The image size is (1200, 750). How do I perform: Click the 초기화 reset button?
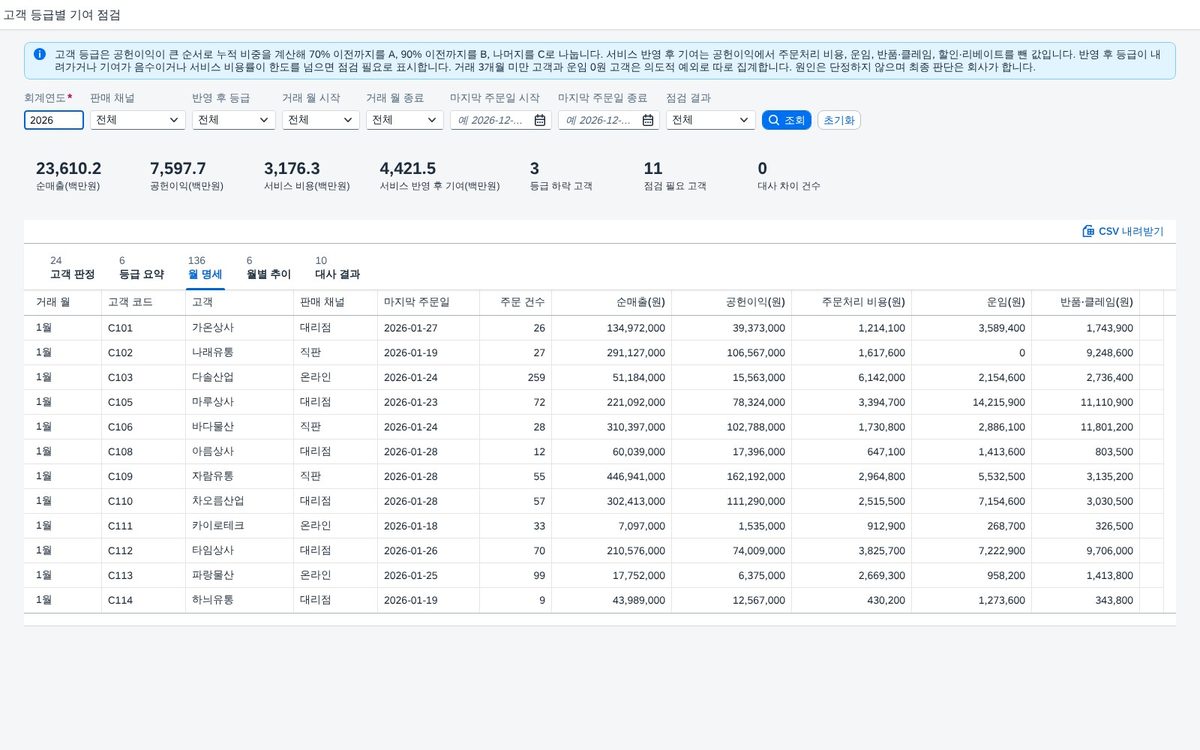[x=839, y=120]
